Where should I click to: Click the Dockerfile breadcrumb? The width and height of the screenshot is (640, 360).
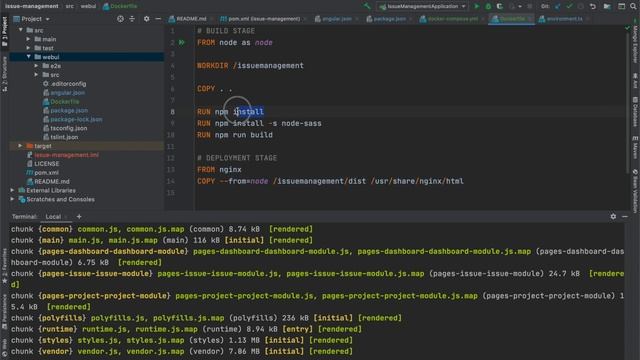[x=120, y=7]
